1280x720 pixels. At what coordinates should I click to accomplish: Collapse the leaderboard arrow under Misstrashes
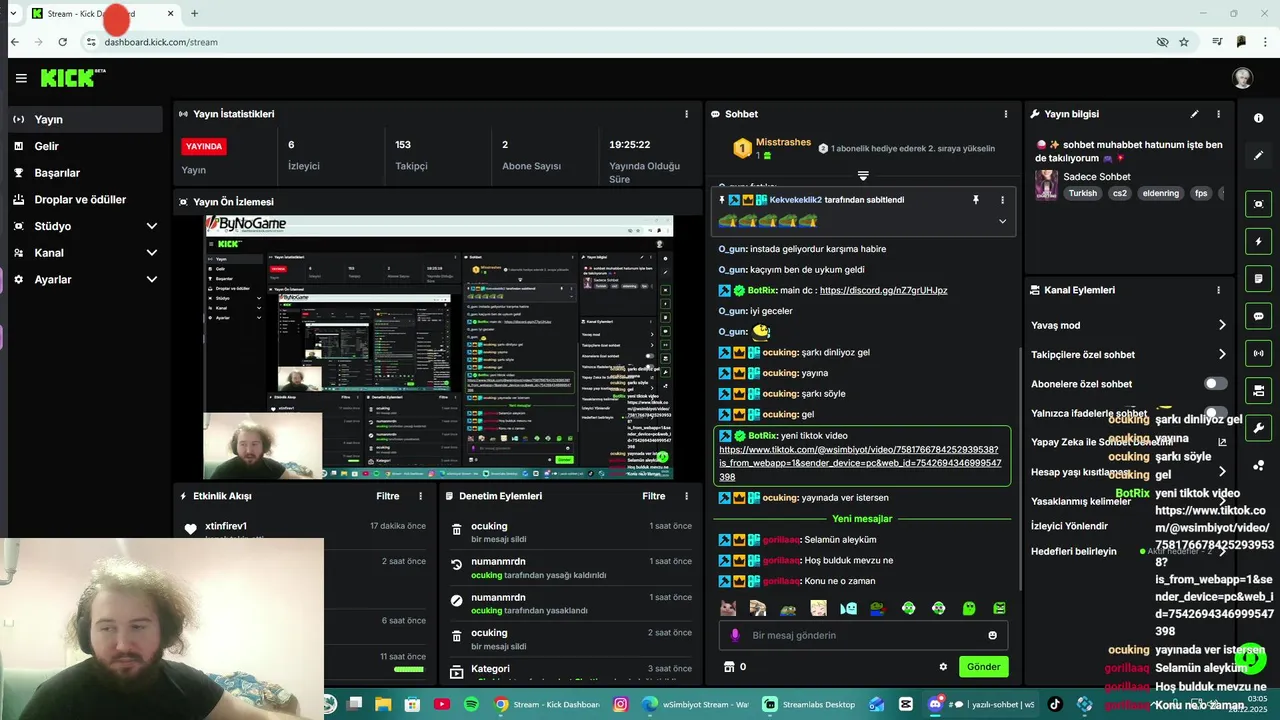pos(863,176)
